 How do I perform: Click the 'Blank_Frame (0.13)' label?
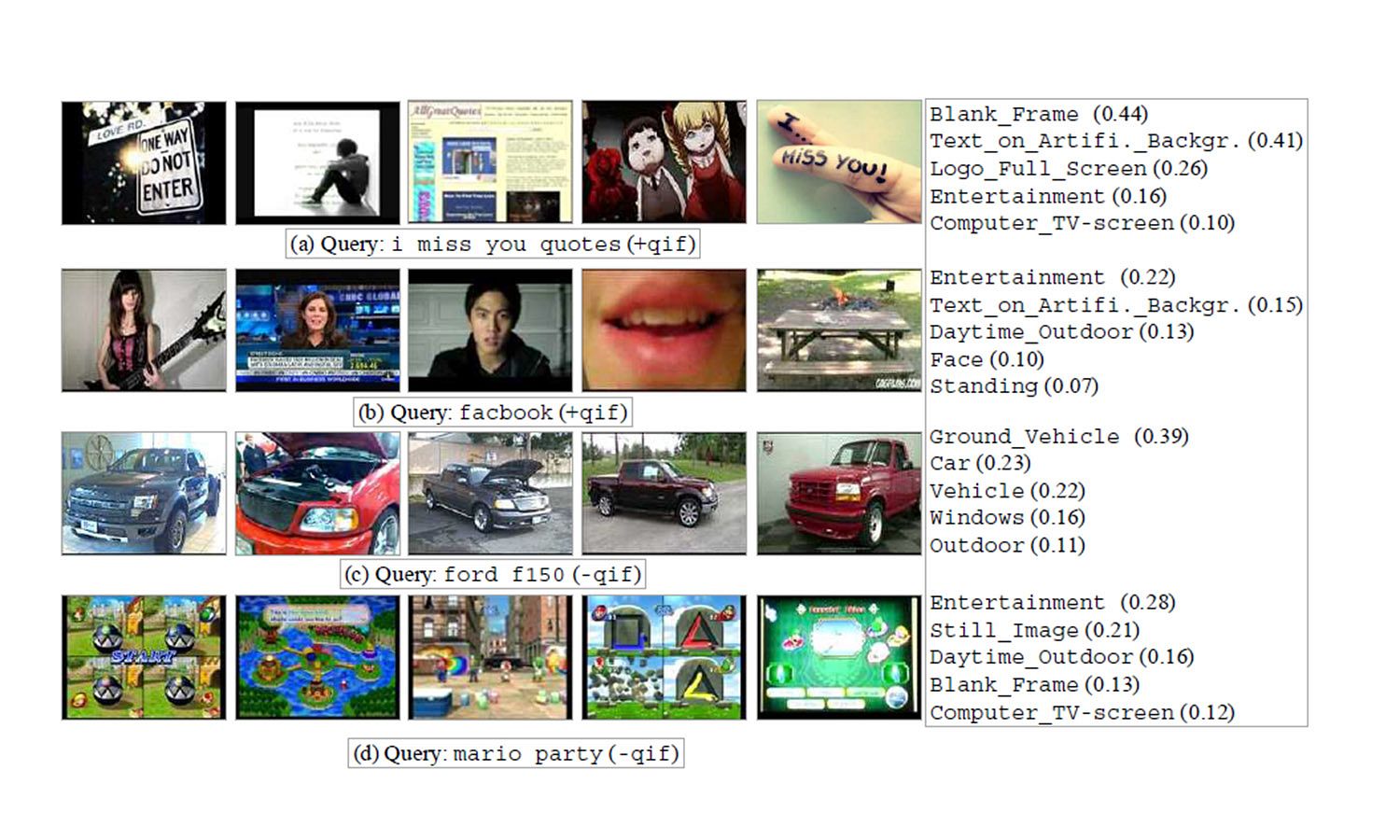(x=1035, y=684)
